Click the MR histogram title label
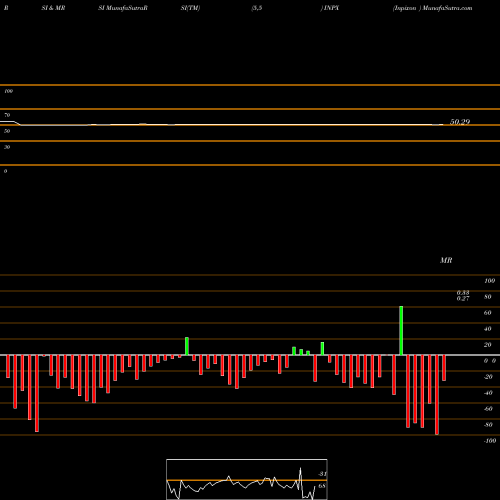 coord(446,260)
